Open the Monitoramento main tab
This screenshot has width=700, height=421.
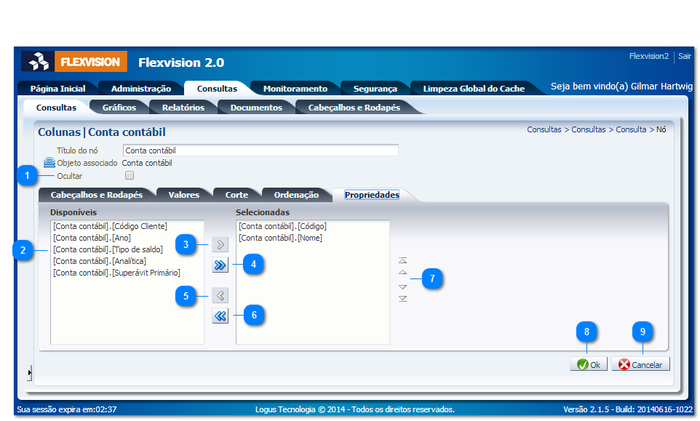[x=294, y=89]
